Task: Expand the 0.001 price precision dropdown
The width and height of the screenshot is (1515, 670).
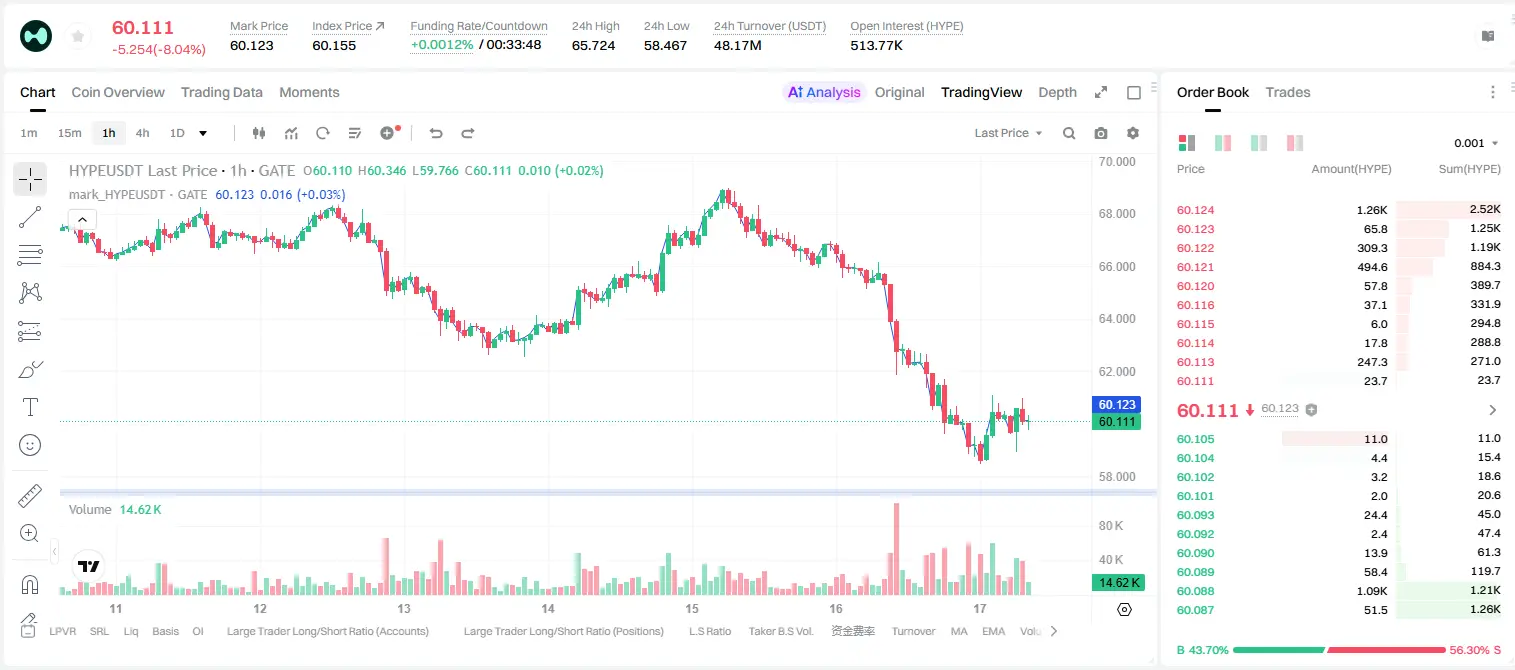Action: (1476, 143)
